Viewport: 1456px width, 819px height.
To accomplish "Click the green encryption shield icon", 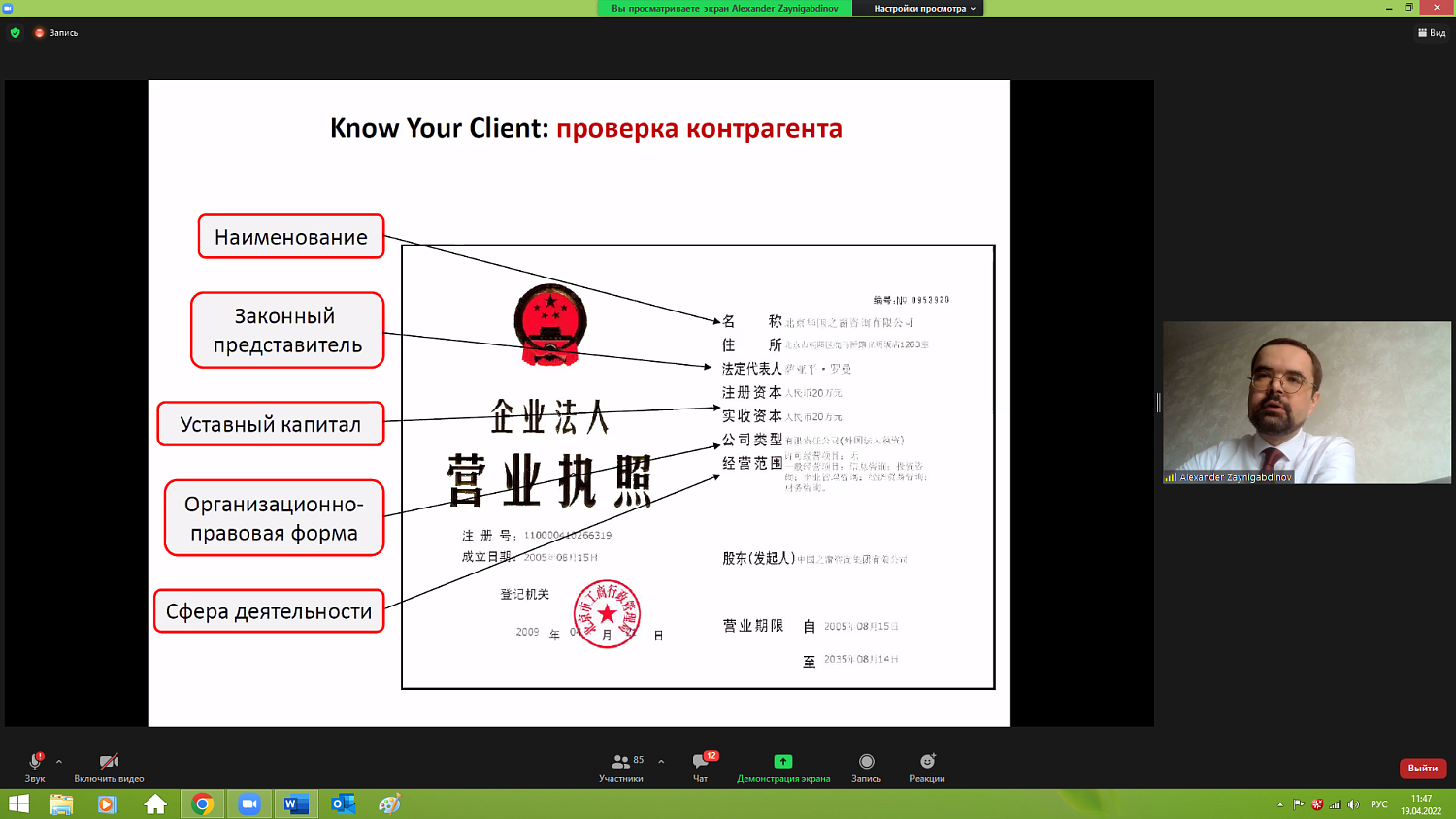I will [x=16, y=33].
